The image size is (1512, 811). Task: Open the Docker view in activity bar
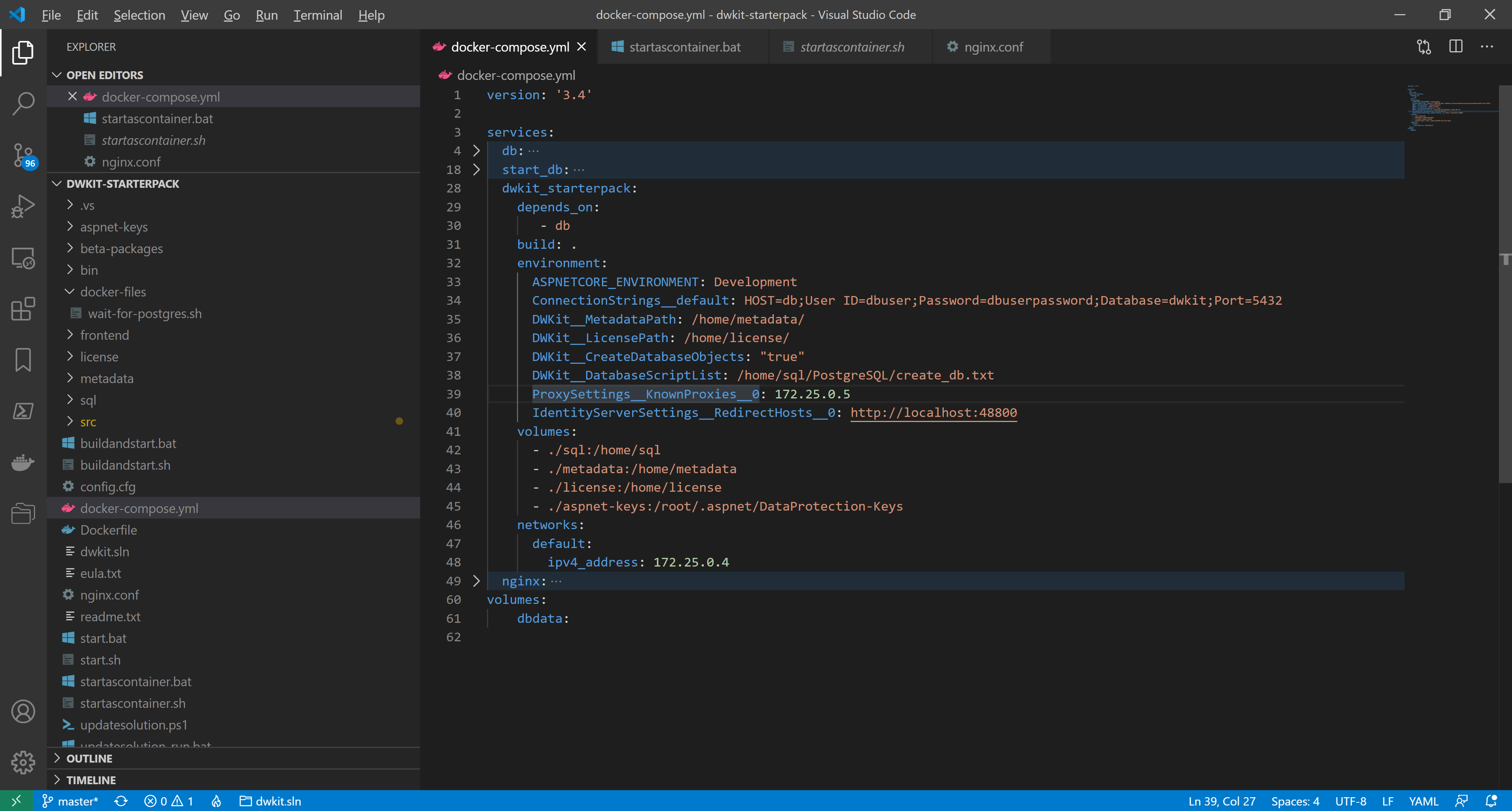point(23,463)
